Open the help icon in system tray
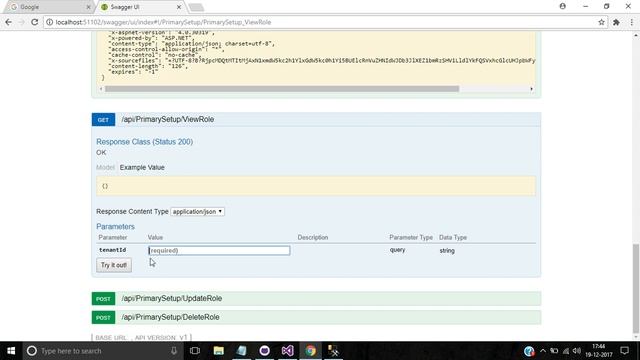 [529, 351]
